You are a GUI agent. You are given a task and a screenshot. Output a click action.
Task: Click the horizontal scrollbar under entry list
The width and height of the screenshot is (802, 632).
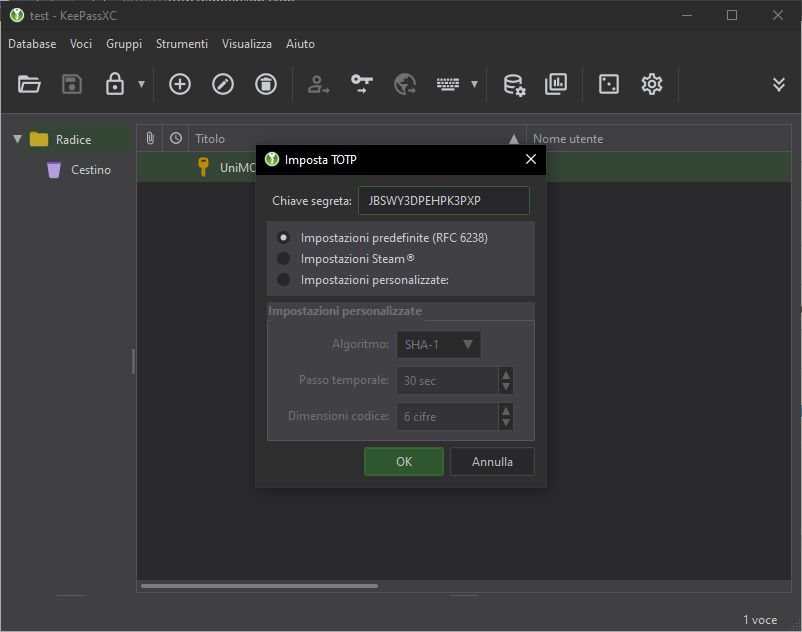coord(259,586)
